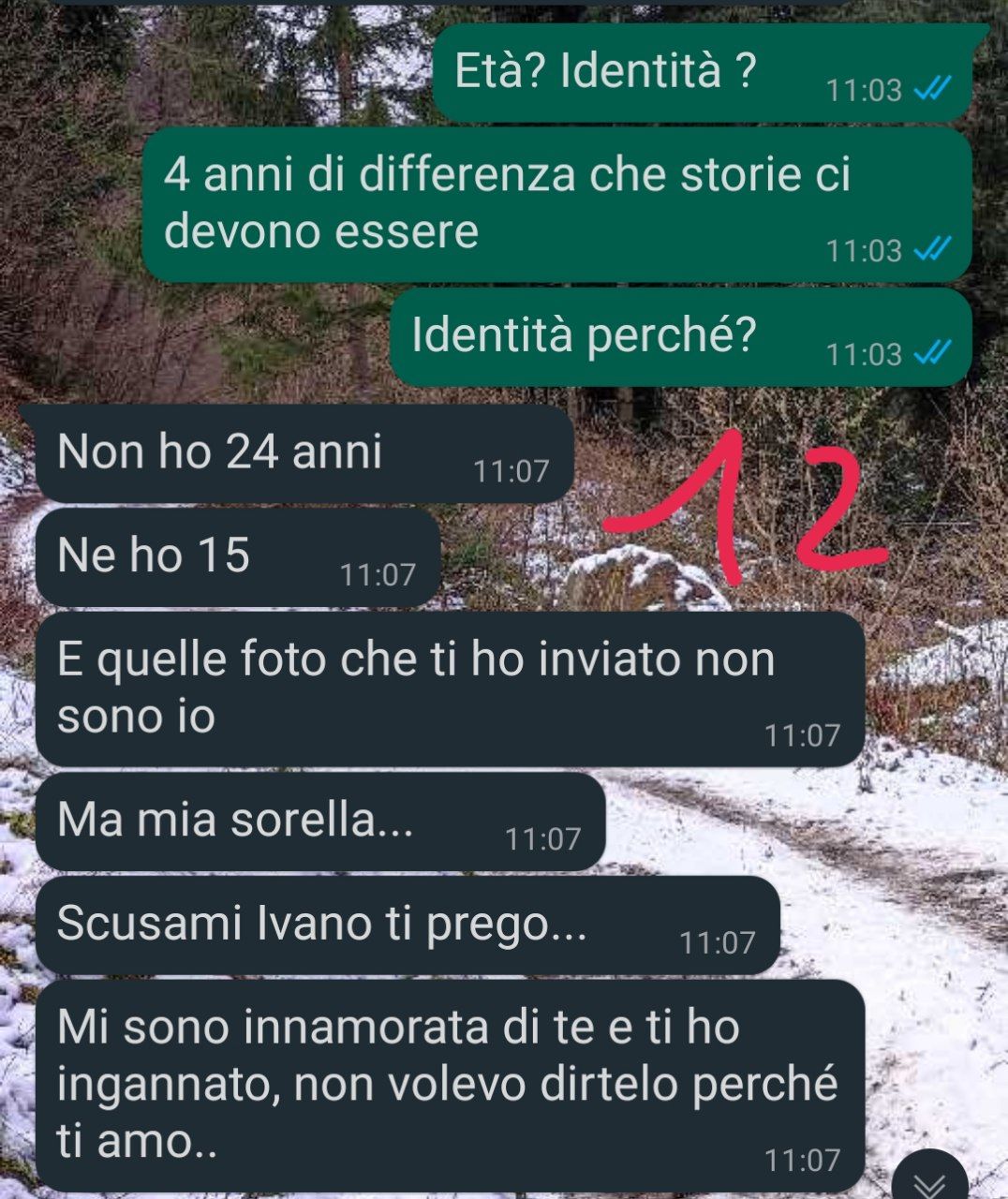Tap the 'Scusami Ivano ti prego...' message
Image resolution: width=1008 pixels, height=1199 pixels.
[x=408, y=925]
